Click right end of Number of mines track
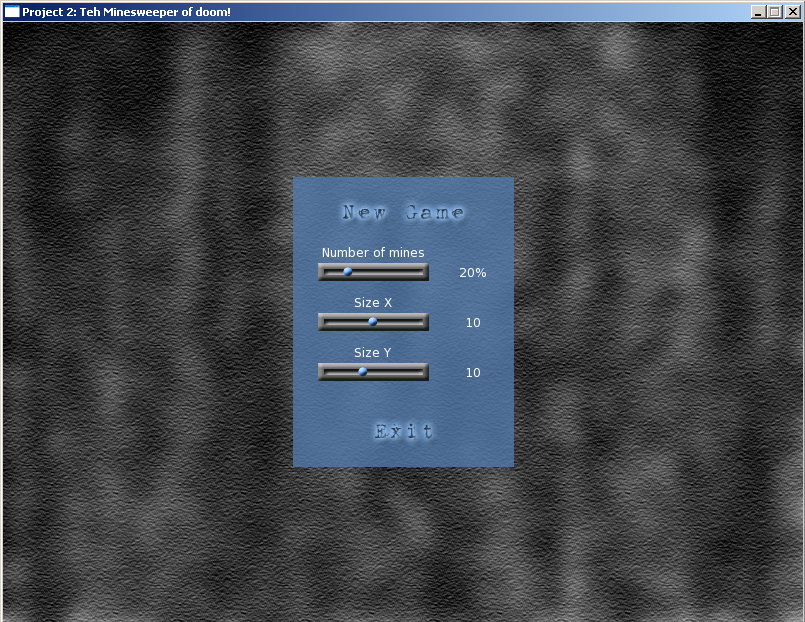 click(x=421, y=272)
